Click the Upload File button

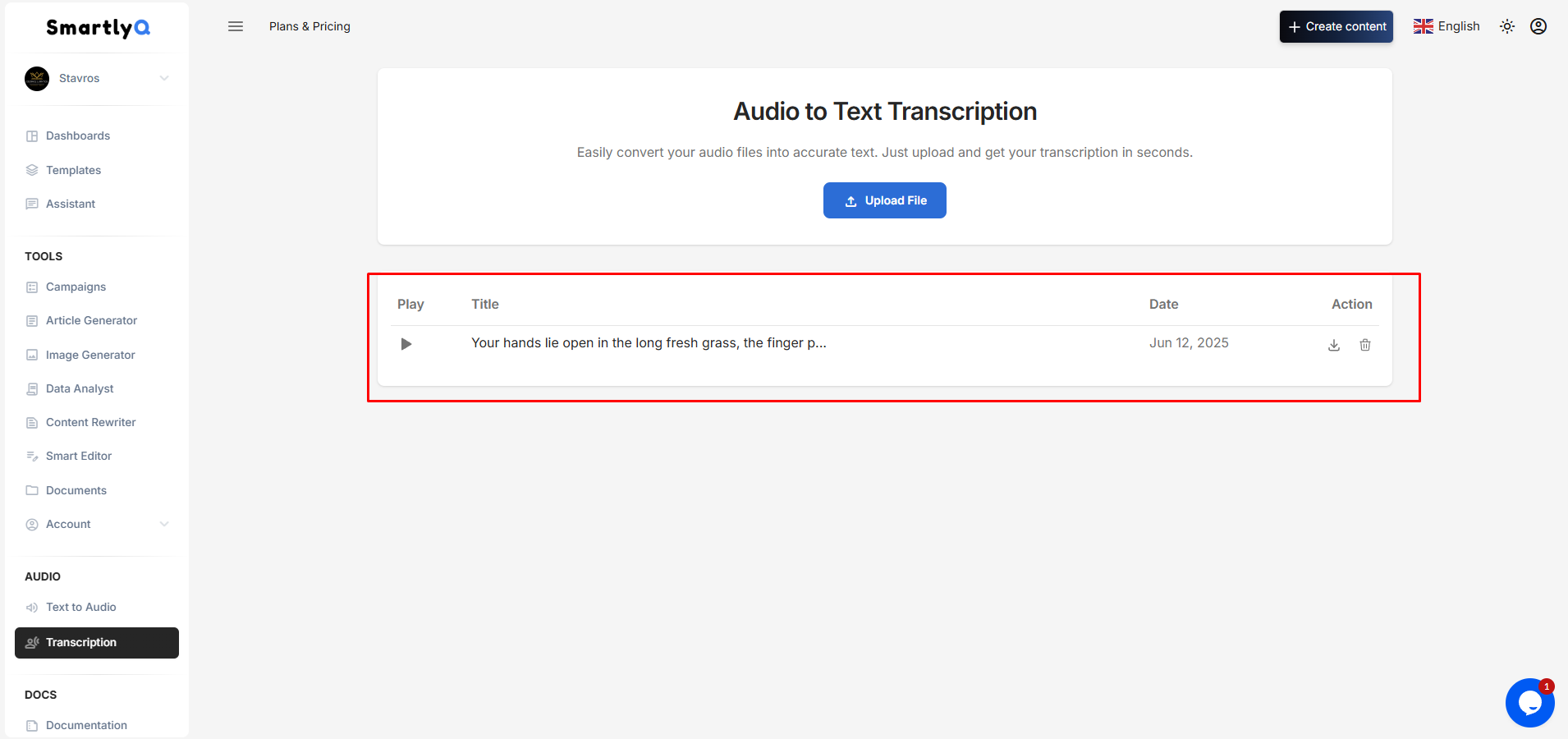(x=885, y=200)
